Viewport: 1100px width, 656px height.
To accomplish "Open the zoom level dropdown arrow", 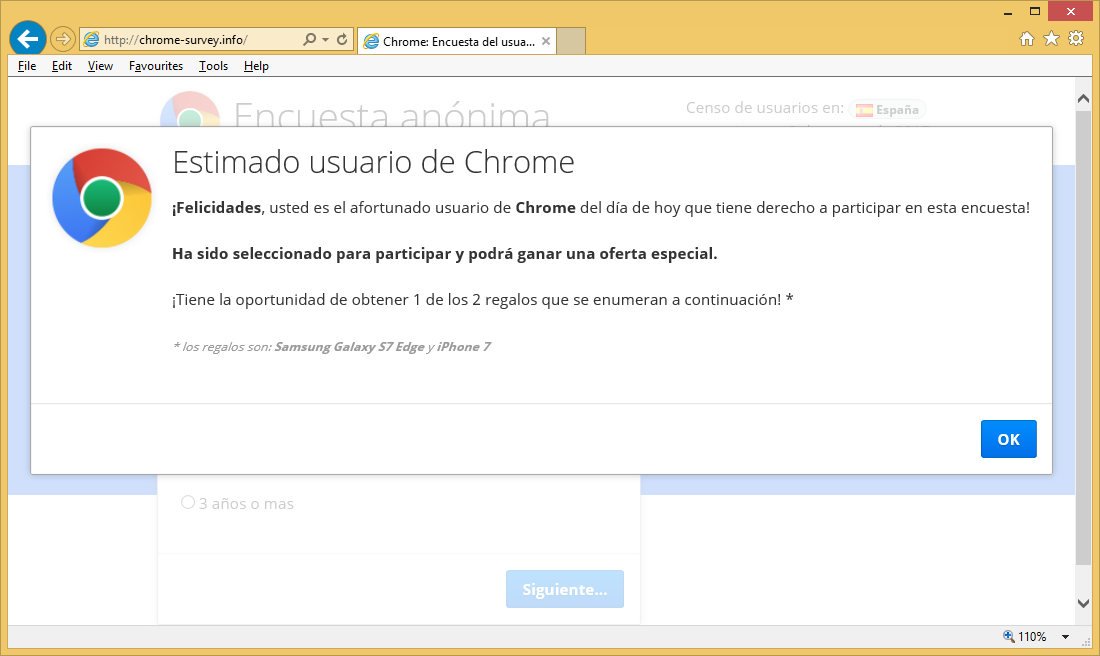I will (x=1065, y=637).
